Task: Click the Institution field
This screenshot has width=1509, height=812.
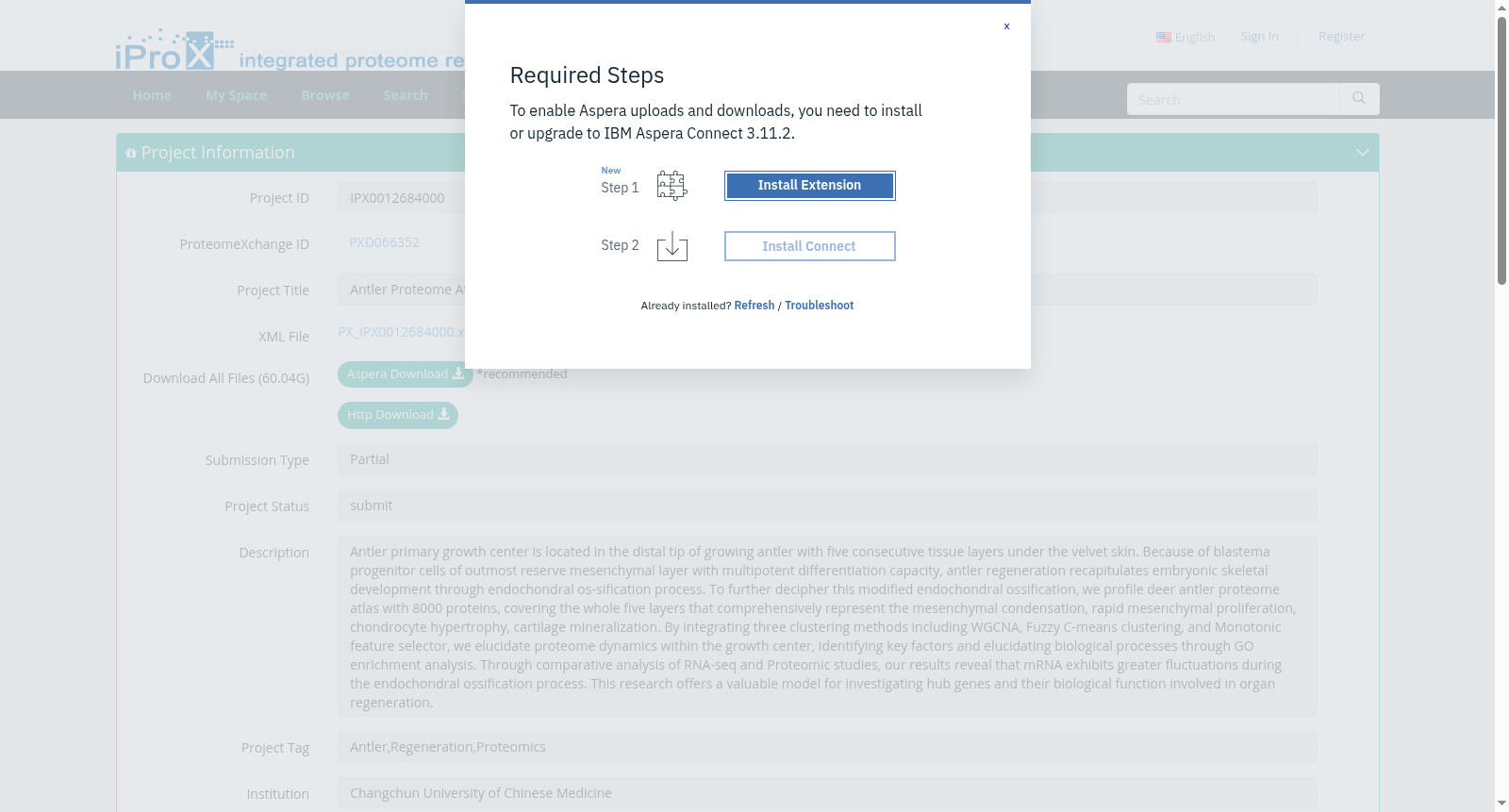Action: click(x=827, y=793)
